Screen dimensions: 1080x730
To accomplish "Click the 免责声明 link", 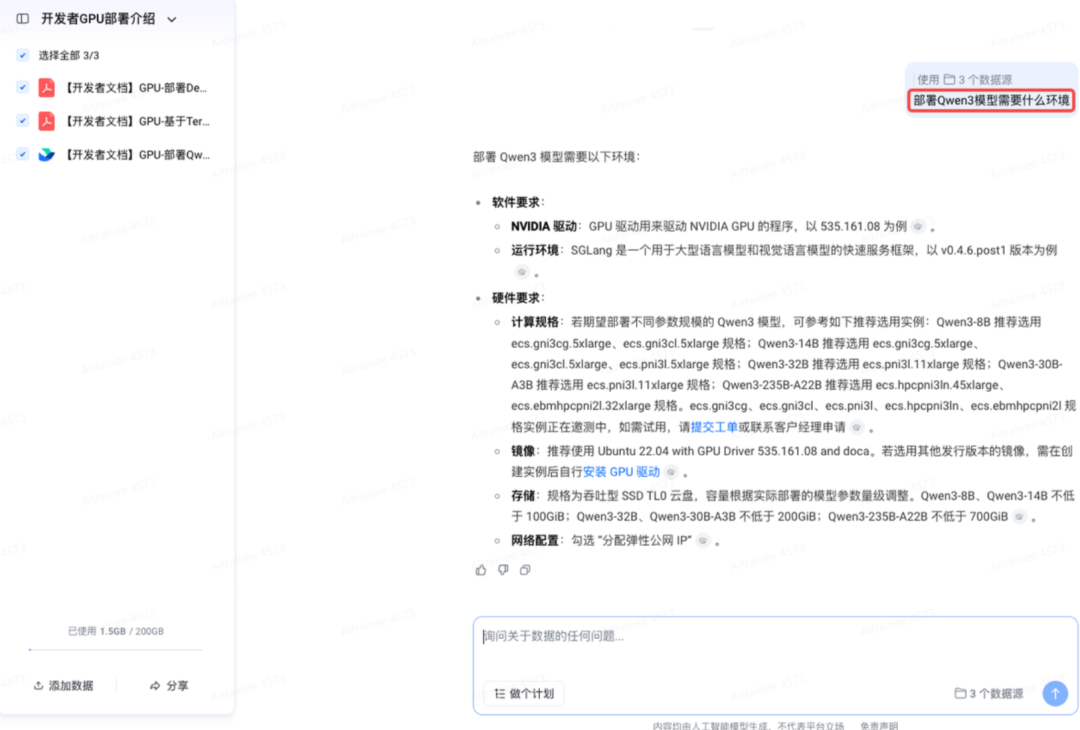I will tap(879, 726).
